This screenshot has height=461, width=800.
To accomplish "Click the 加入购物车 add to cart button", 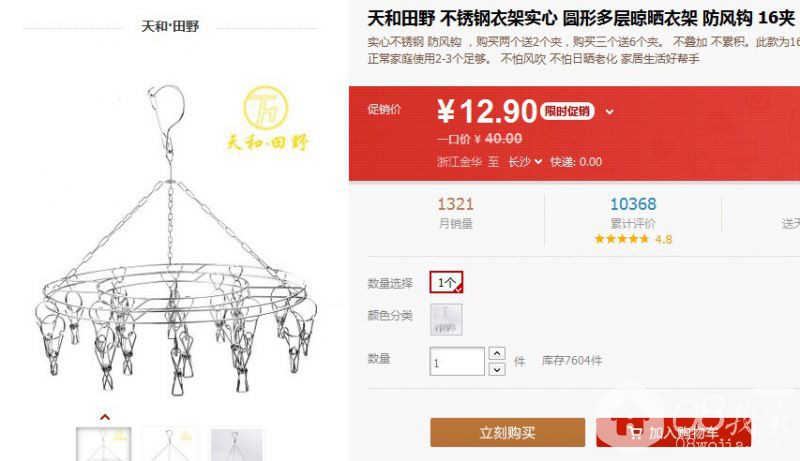I will (673, 432).
